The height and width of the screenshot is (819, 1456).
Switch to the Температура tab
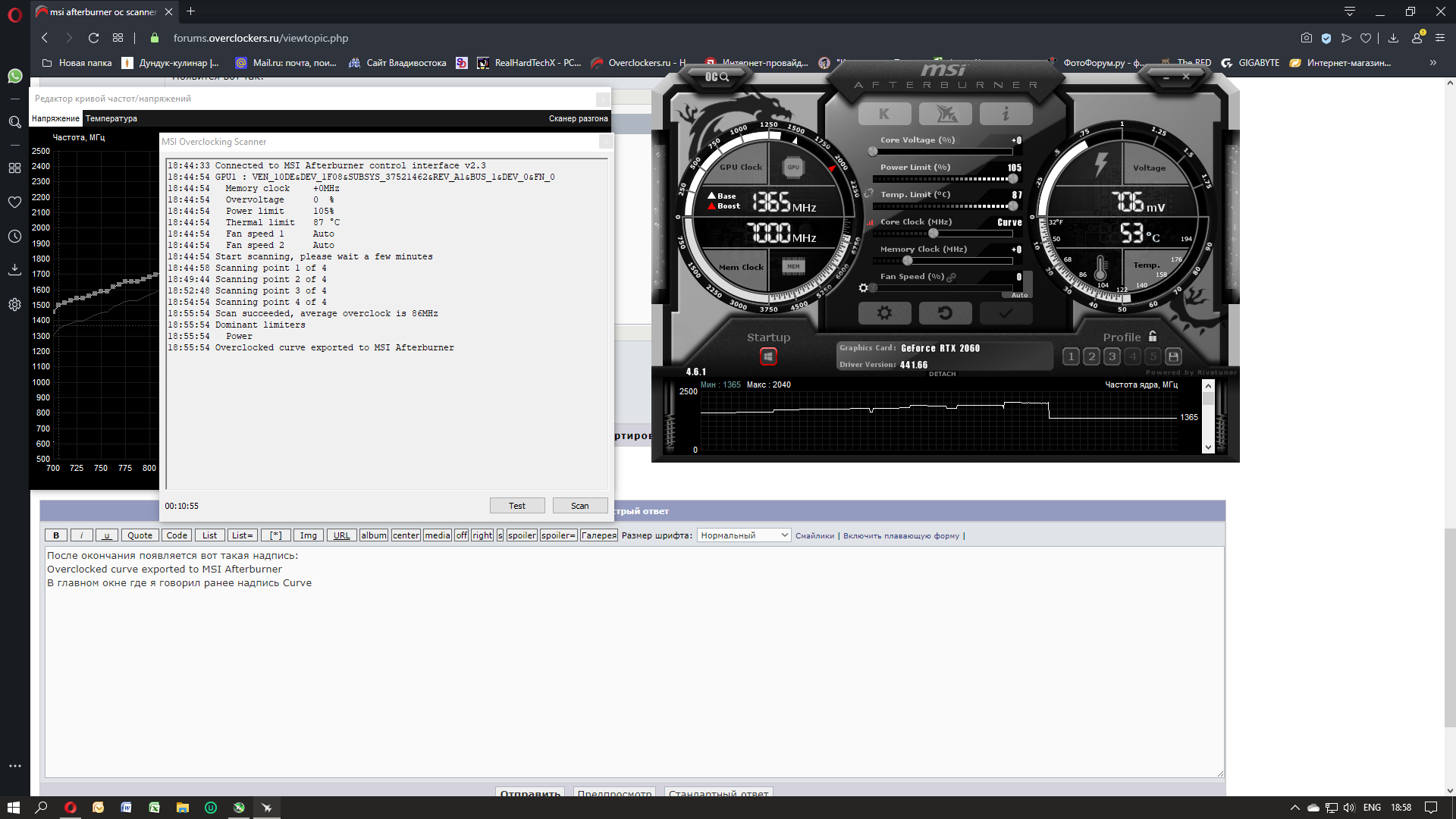point(111,118)
